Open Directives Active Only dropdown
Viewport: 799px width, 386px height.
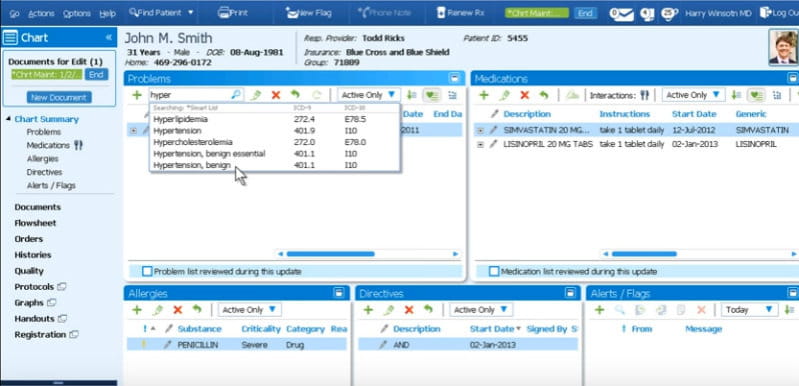481,310
